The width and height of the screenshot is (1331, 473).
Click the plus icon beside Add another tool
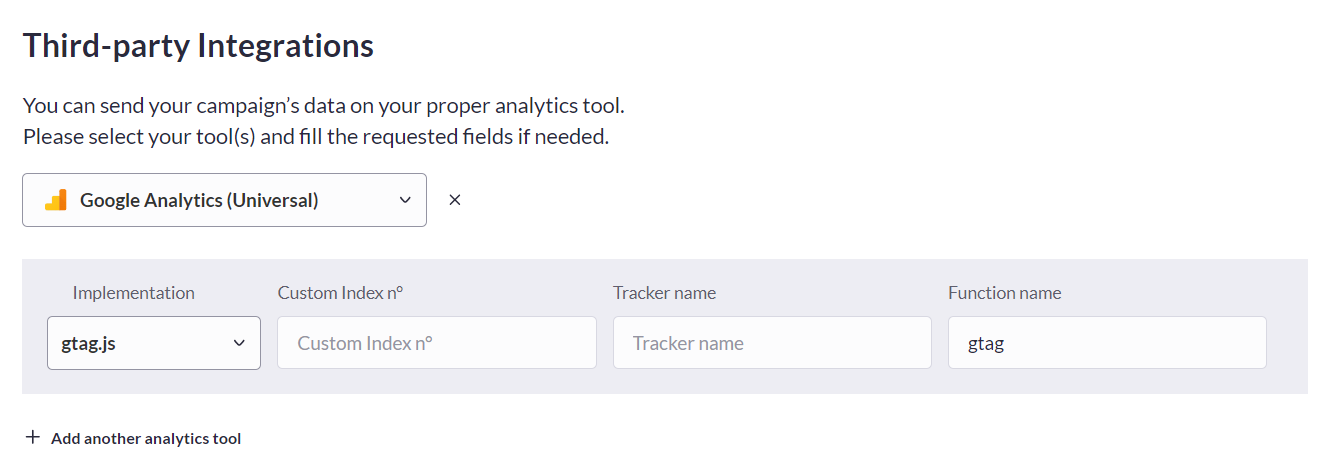click(33, 438)
